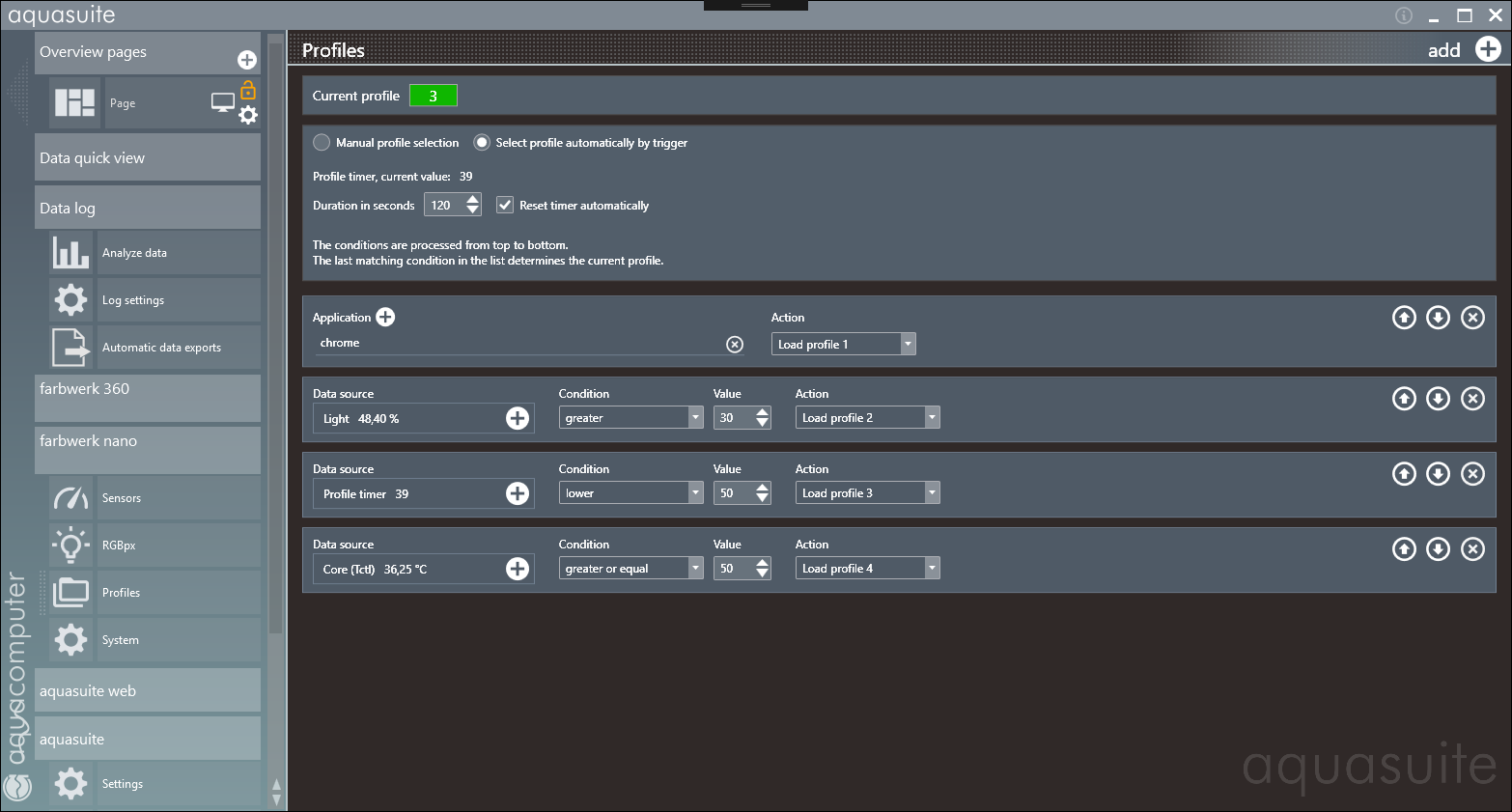Click the Duration in seconds value field
1512x812 pixels.
click(444, 205)
